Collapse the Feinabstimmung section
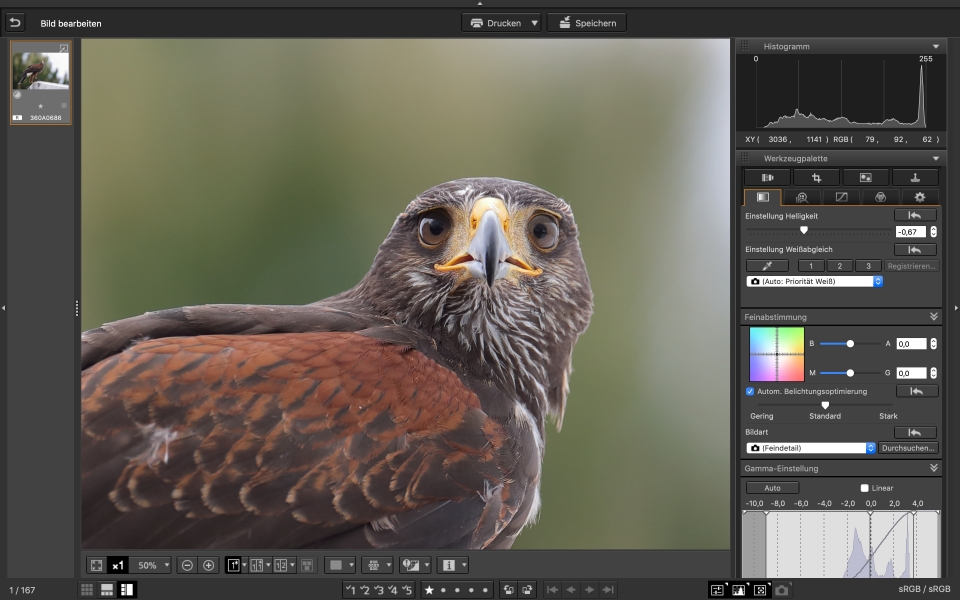The width and height of the screenshot is (960, 600). tap(933, 316)
